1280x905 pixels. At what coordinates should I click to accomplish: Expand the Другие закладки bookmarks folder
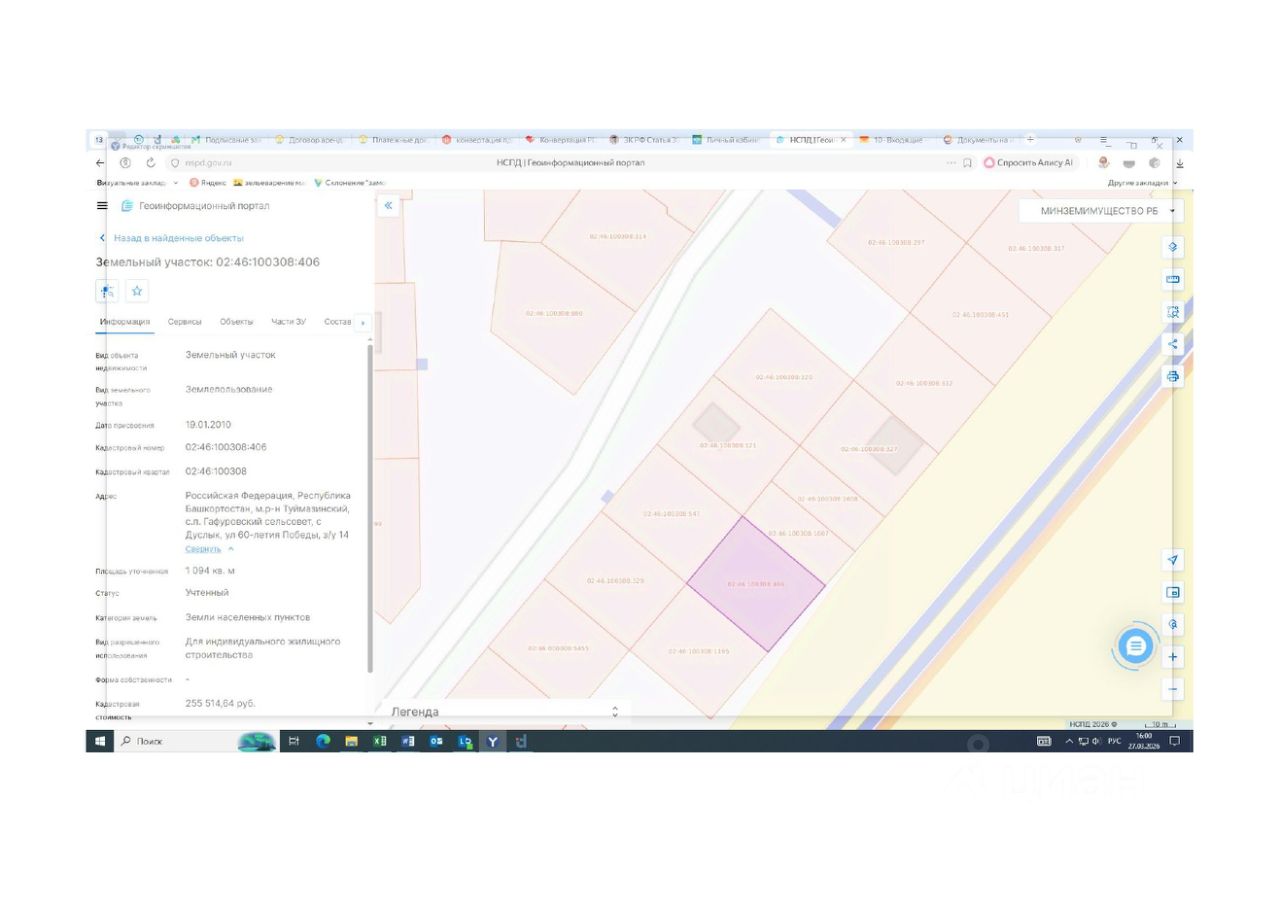click(1142, 183)
